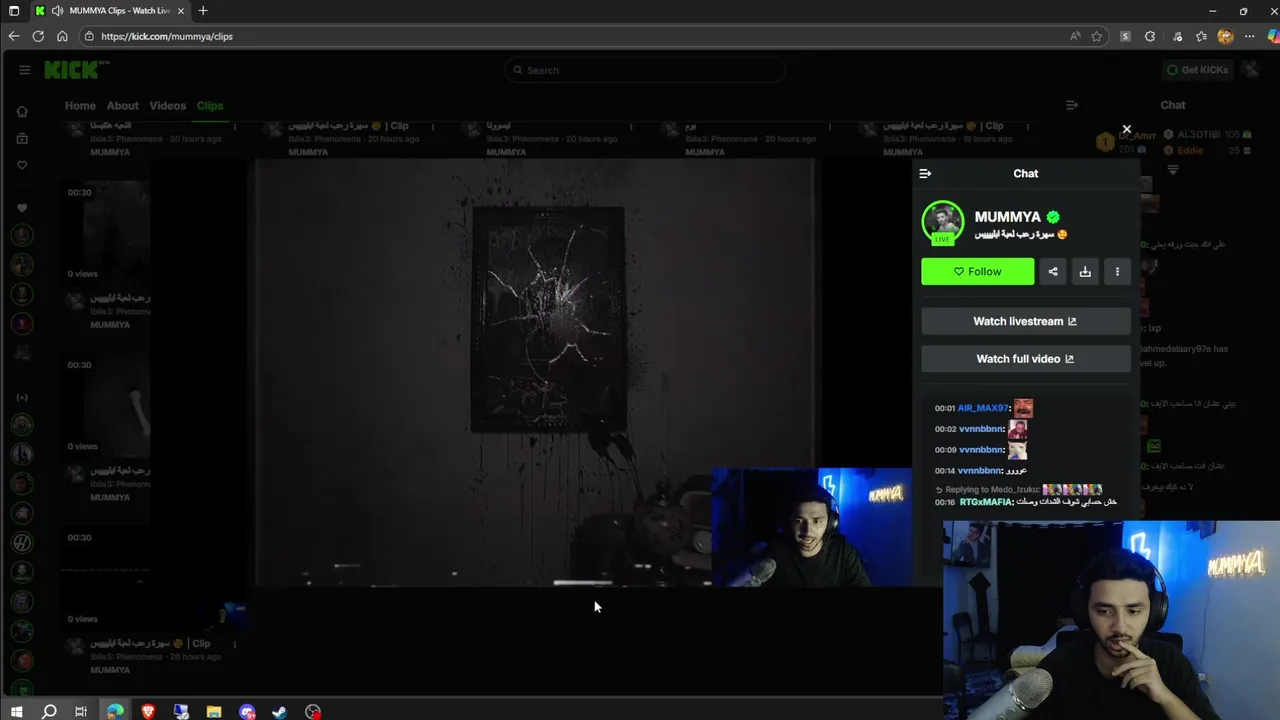1280x720 pixels.
Task: Open Brave browser on taskbar
Action: [x=148, y=712]
